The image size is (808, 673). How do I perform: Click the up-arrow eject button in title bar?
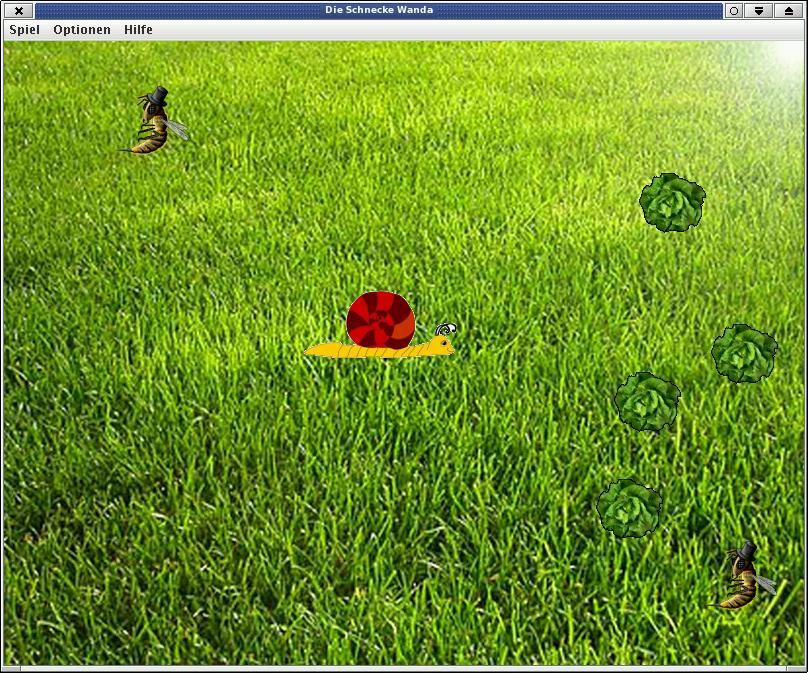click(789, 10)
